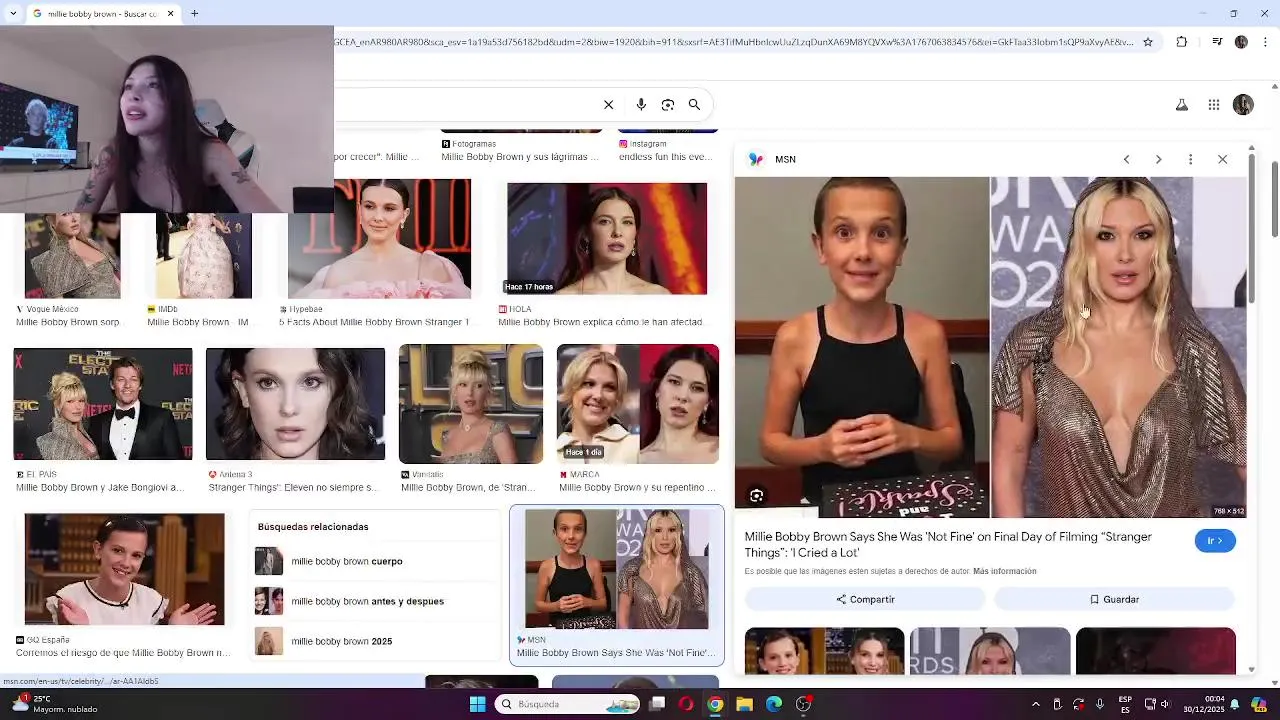The height and width of the screenshot is (720, 1280).
Task: Open the MARCA image result thumbnail
Action: (638, 404)
